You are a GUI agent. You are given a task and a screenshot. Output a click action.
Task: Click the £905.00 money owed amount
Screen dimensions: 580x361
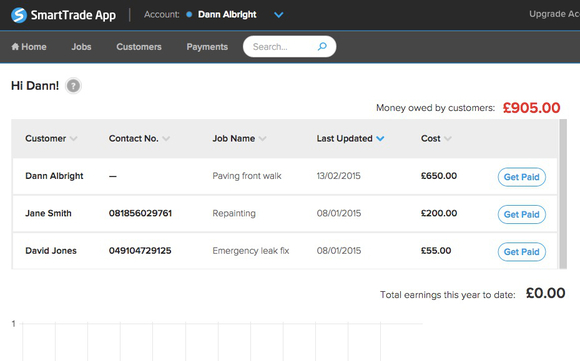[532, 108]
